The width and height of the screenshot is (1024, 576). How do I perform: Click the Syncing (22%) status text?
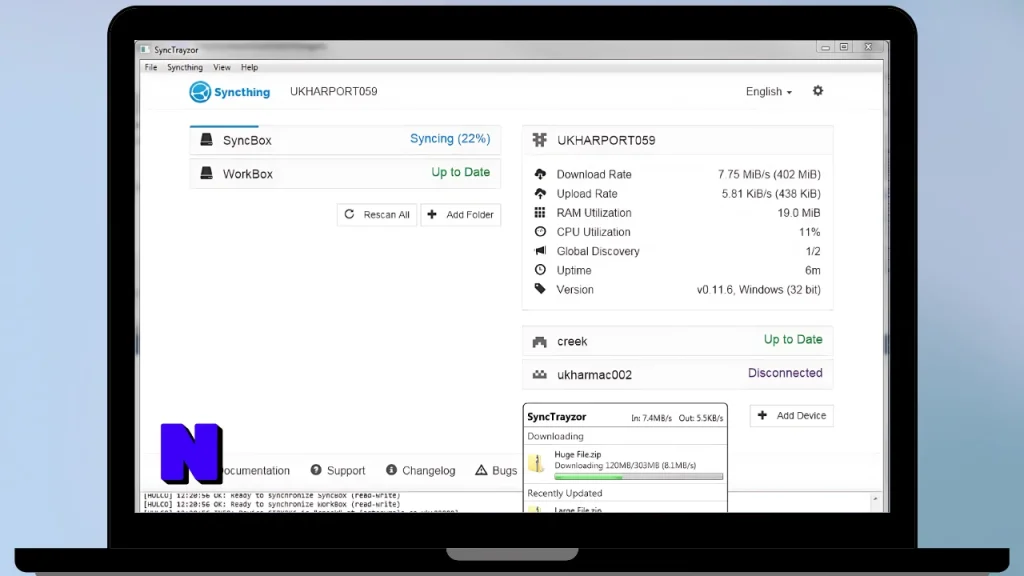(x=450, y=138)
